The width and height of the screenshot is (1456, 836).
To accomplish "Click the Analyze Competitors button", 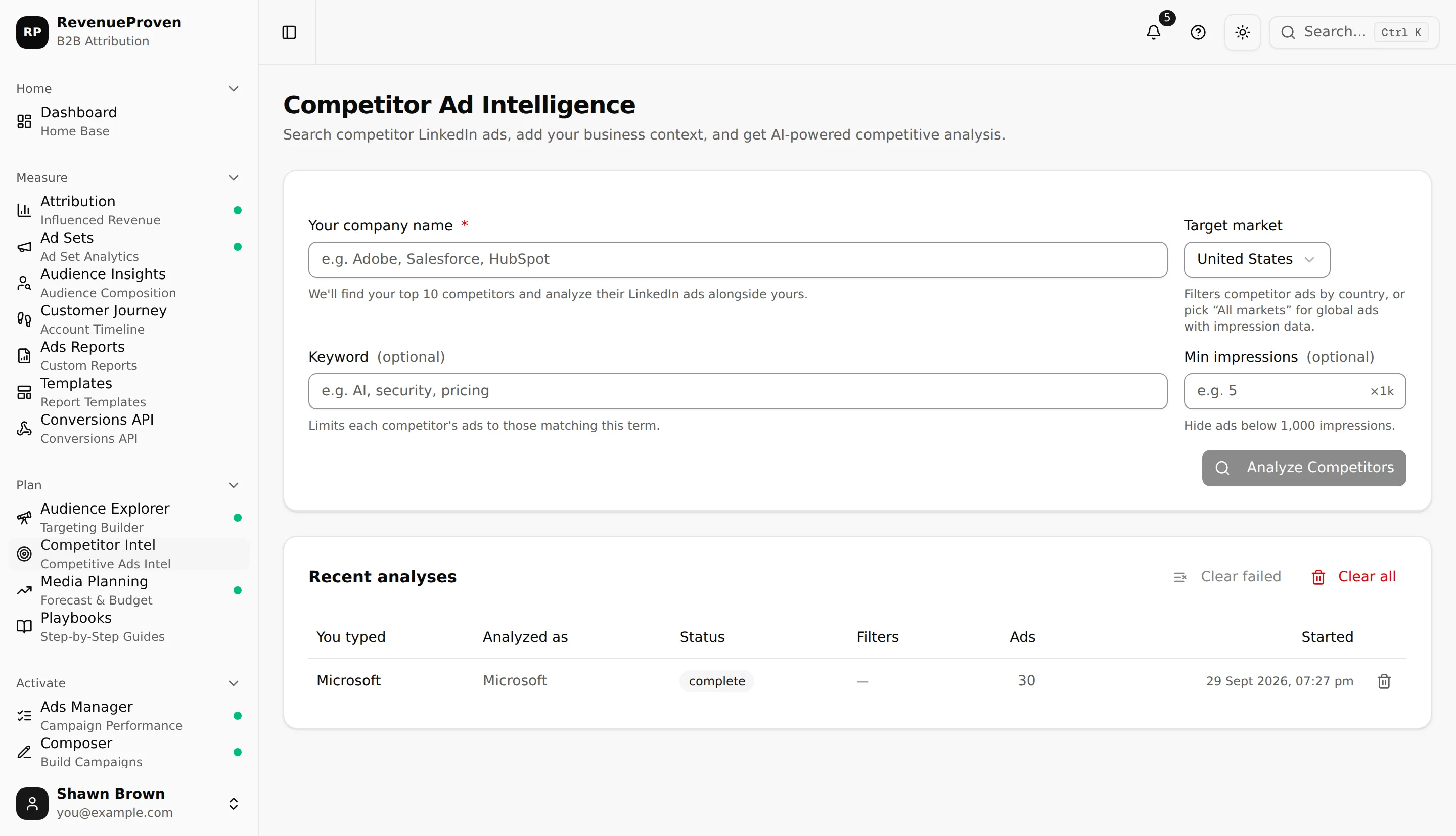I will pos(1303,468).
